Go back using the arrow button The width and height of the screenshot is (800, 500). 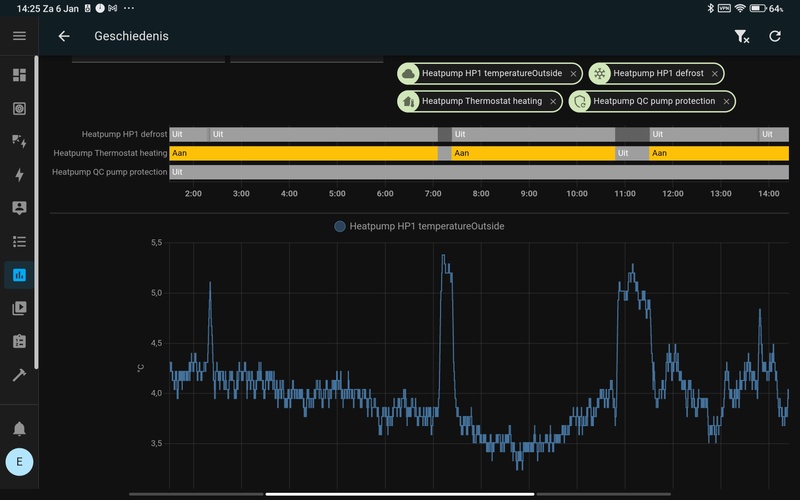coord(64,36)
